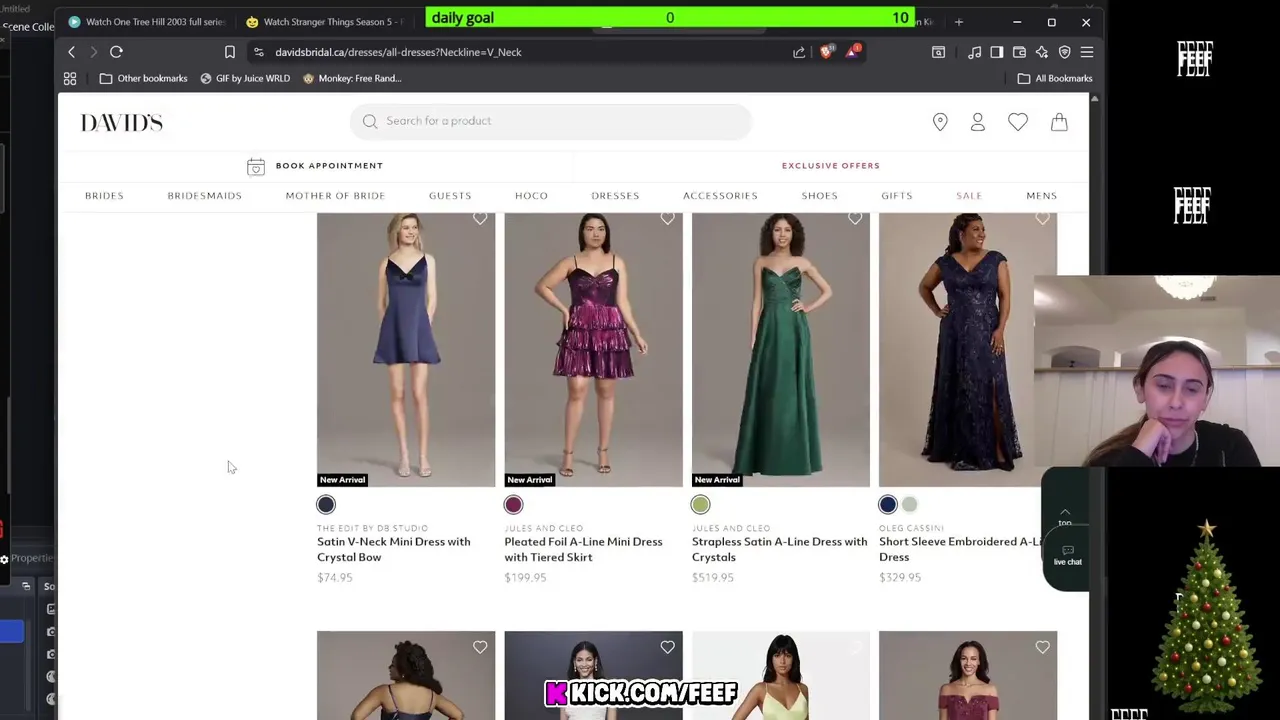Open the Brave Rewards triangle icon

coord(853,52)
